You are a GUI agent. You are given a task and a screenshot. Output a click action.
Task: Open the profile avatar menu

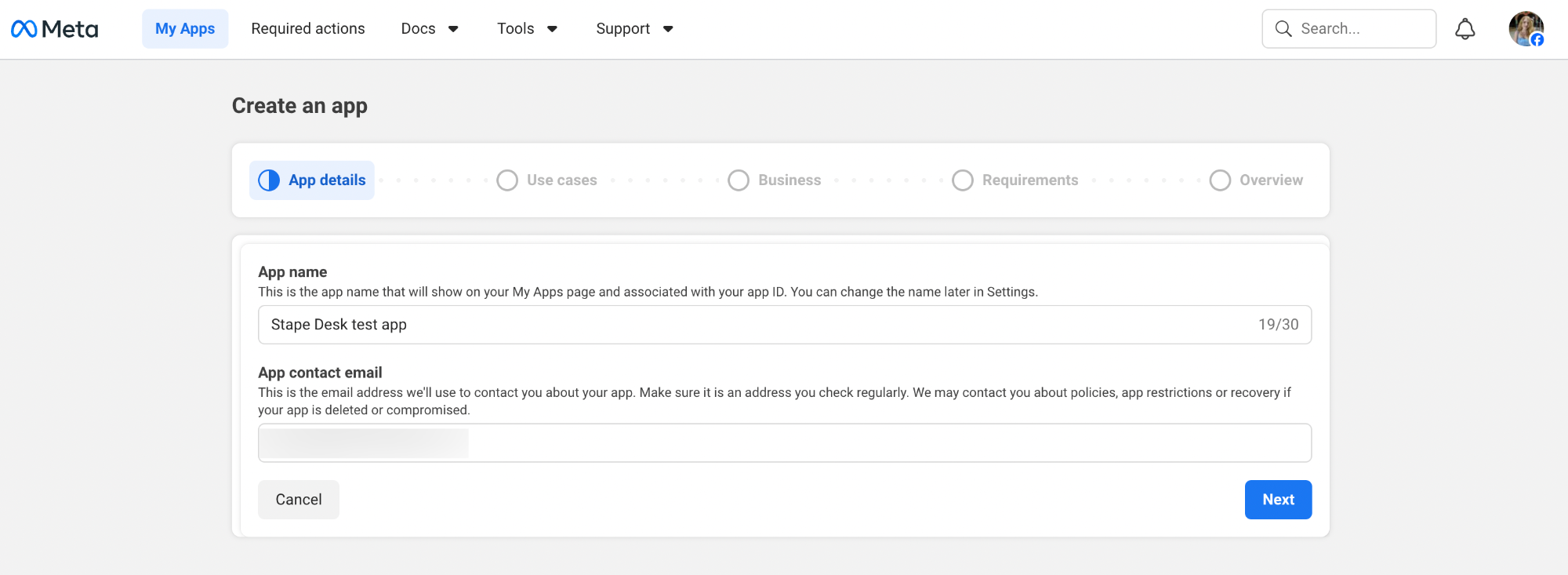pos(1526,29)
